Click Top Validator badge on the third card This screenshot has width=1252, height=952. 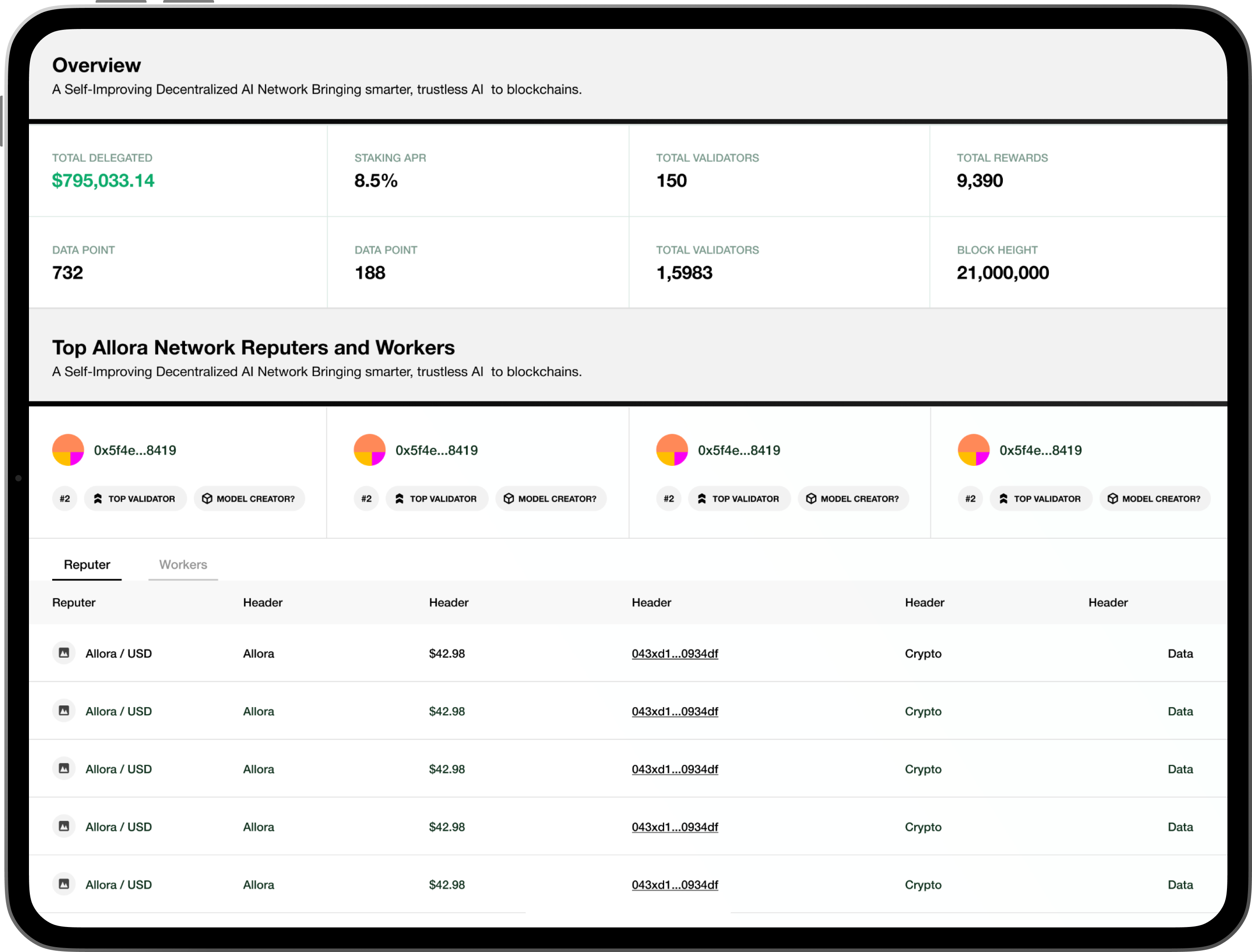[739, 499]
